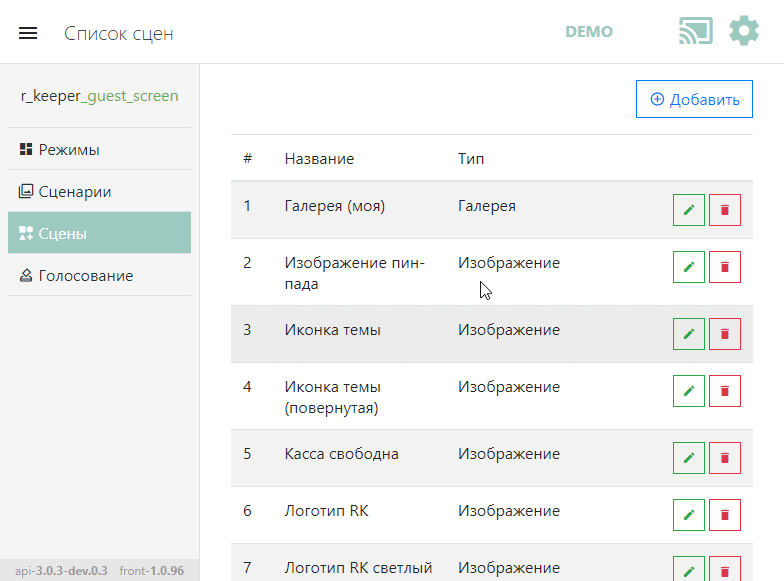Image resolution: width=784 pixels, height=581 pixels.
Task: Select the Логотип RK светлый row
Action: (x=358, y=567)
